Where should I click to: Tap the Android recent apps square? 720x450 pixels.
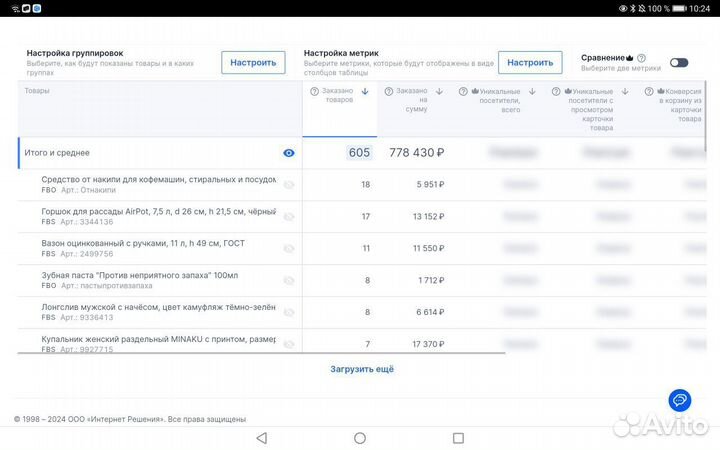[x=458, y=438]
